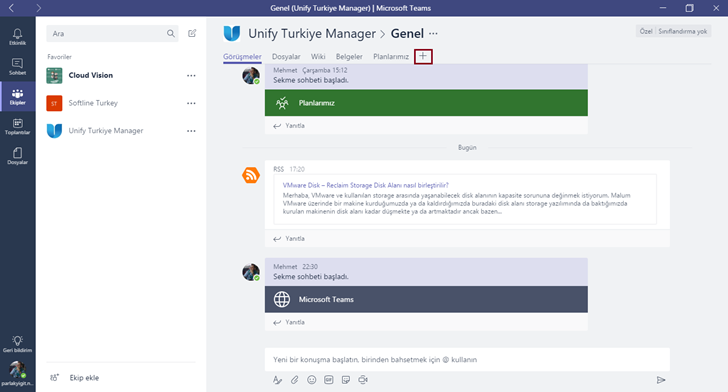Screen dimensions: 728x392
Task: Start a video meeting with camera icon
Action: click(x=363, y=380)
